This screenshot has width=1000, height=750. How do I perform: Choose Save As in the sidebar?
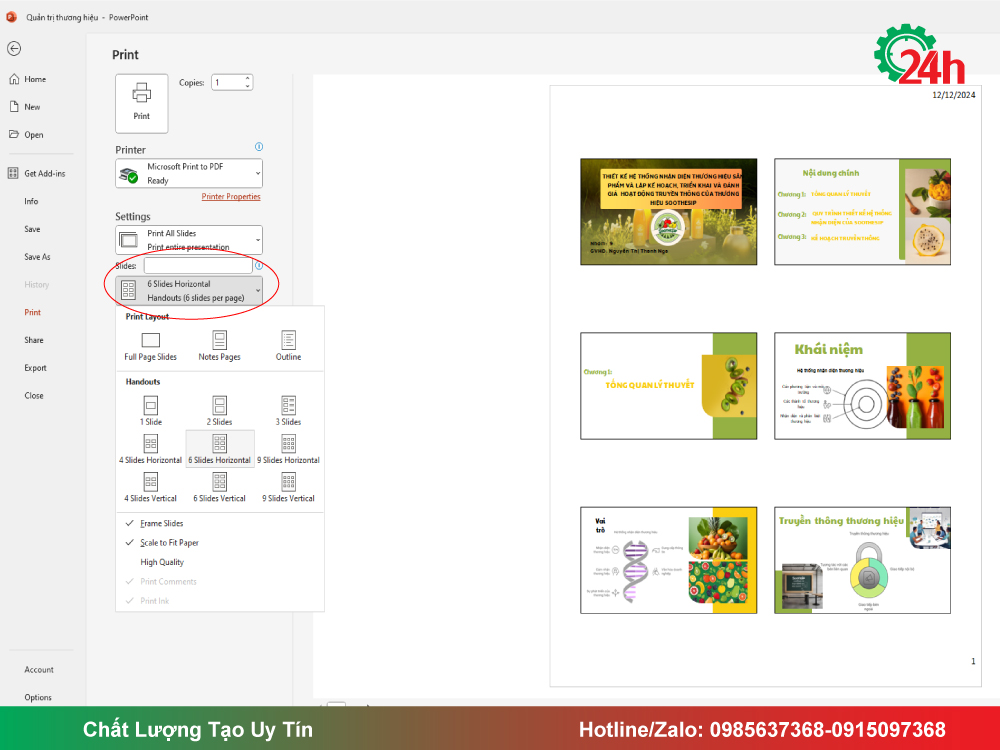(37, 257)
